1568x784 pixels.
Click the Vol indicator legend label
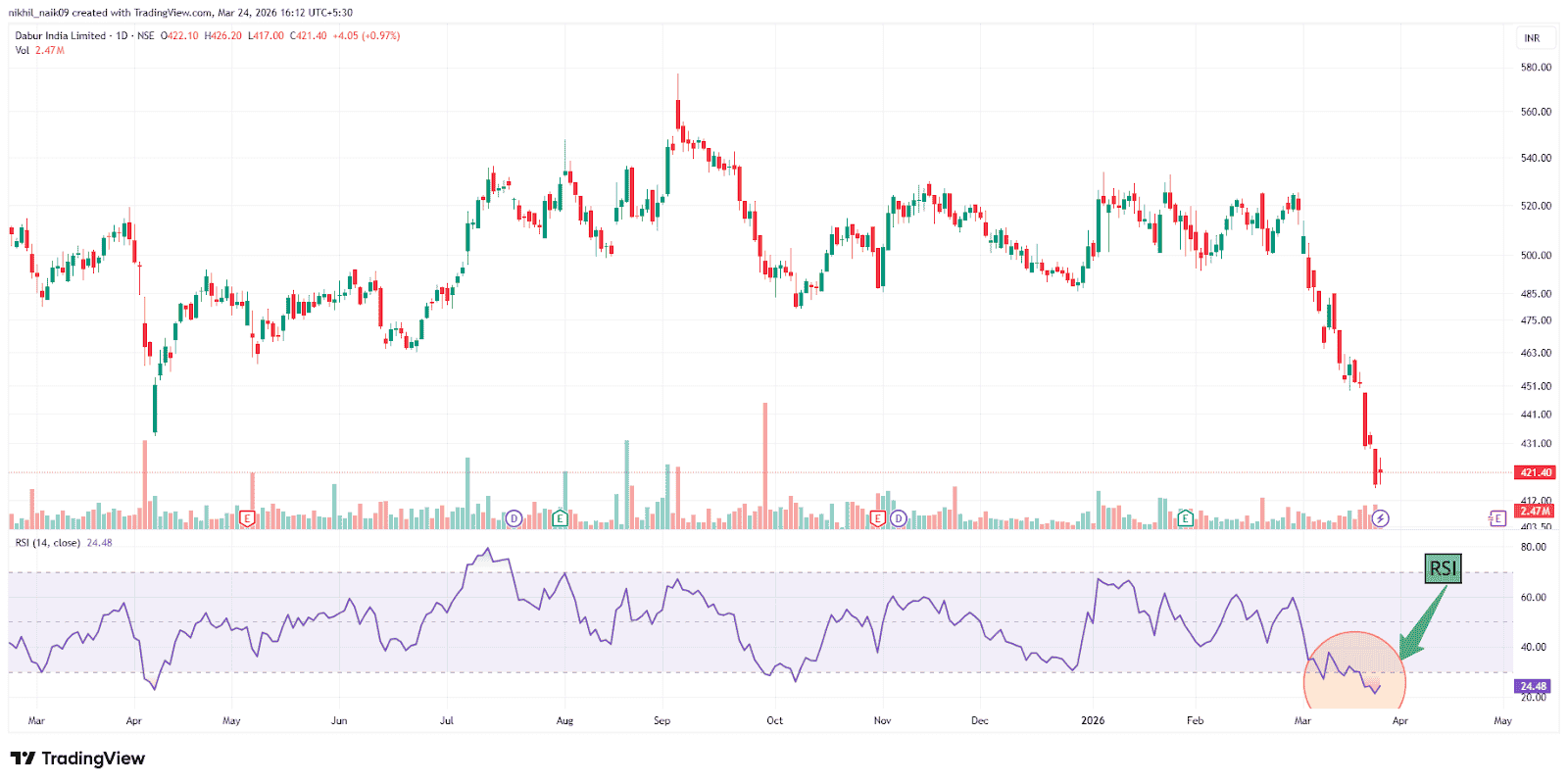23,50
